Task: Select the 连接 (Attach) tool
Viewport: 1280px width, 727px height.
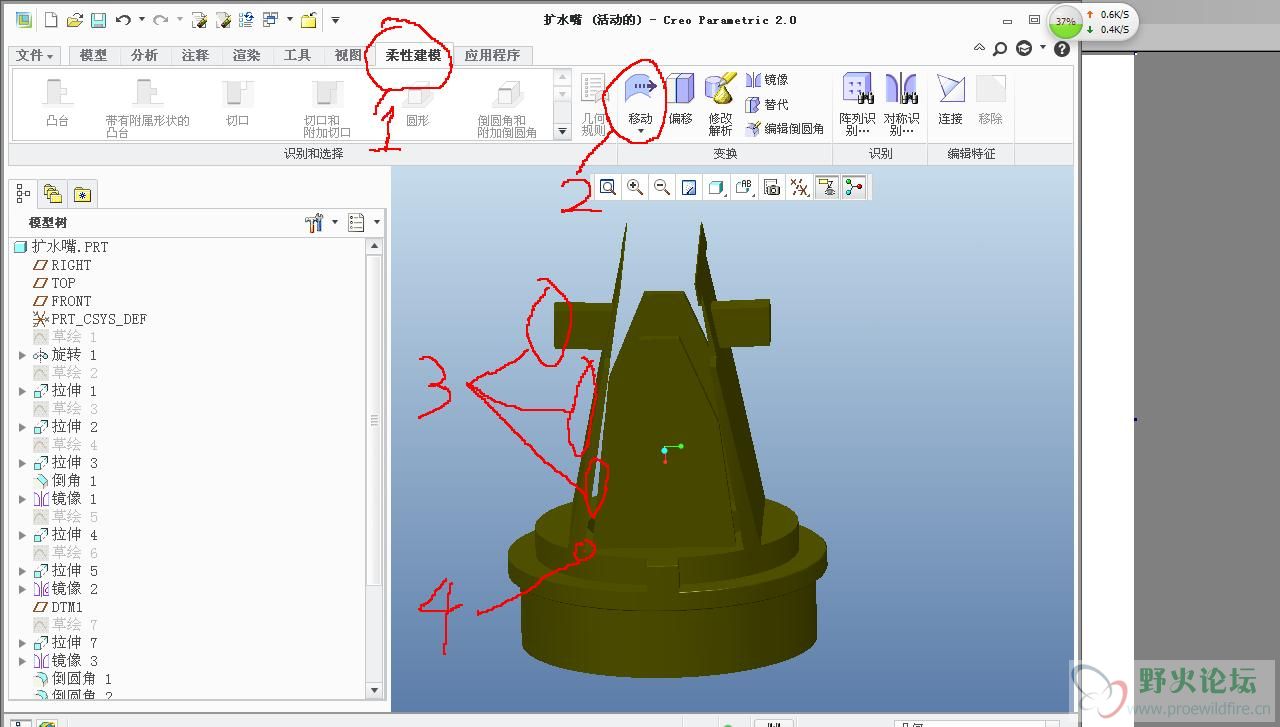Action: pos(950,99)
